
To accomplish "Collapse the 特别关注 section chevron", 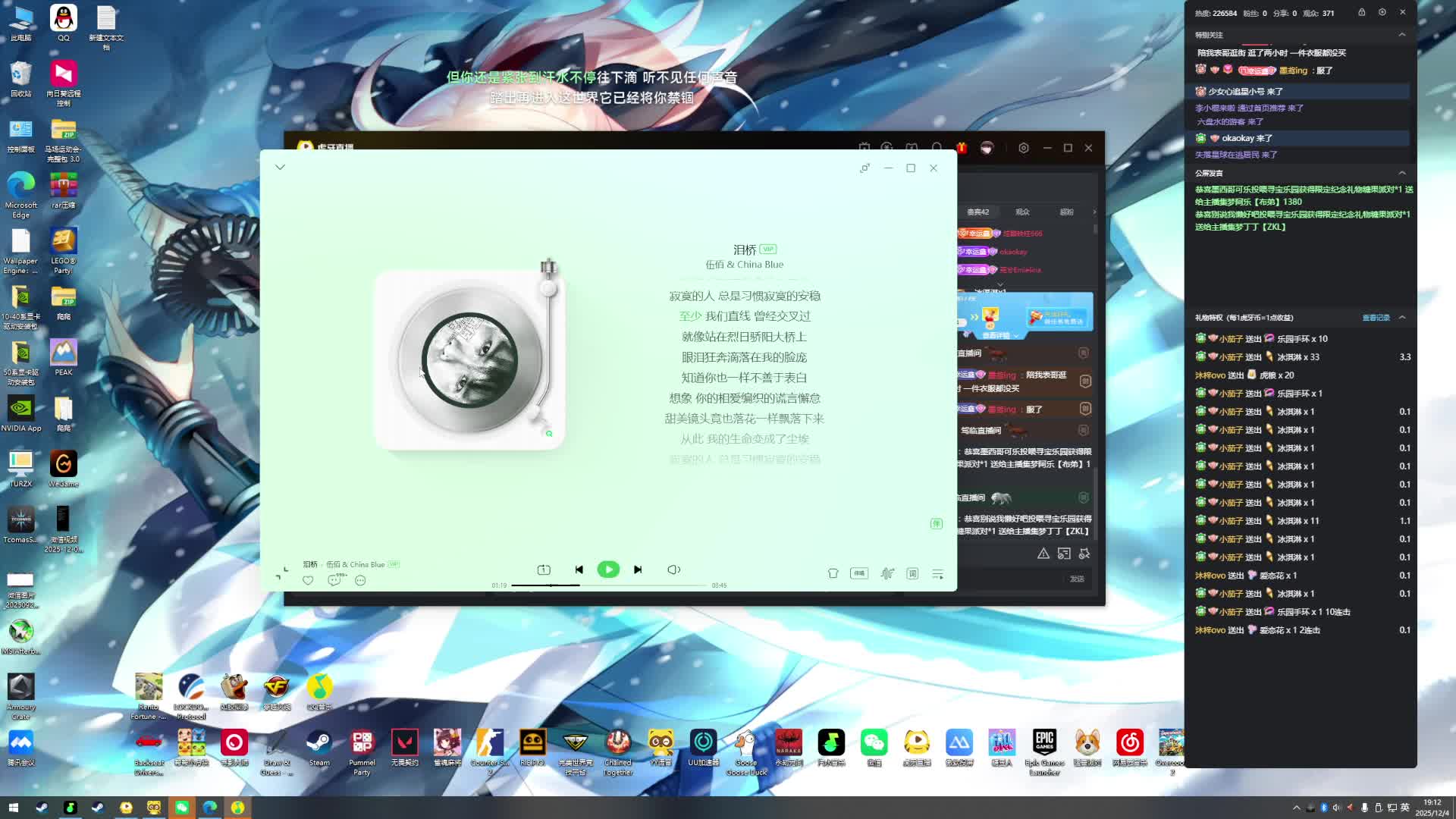I will pos(1402,35).
